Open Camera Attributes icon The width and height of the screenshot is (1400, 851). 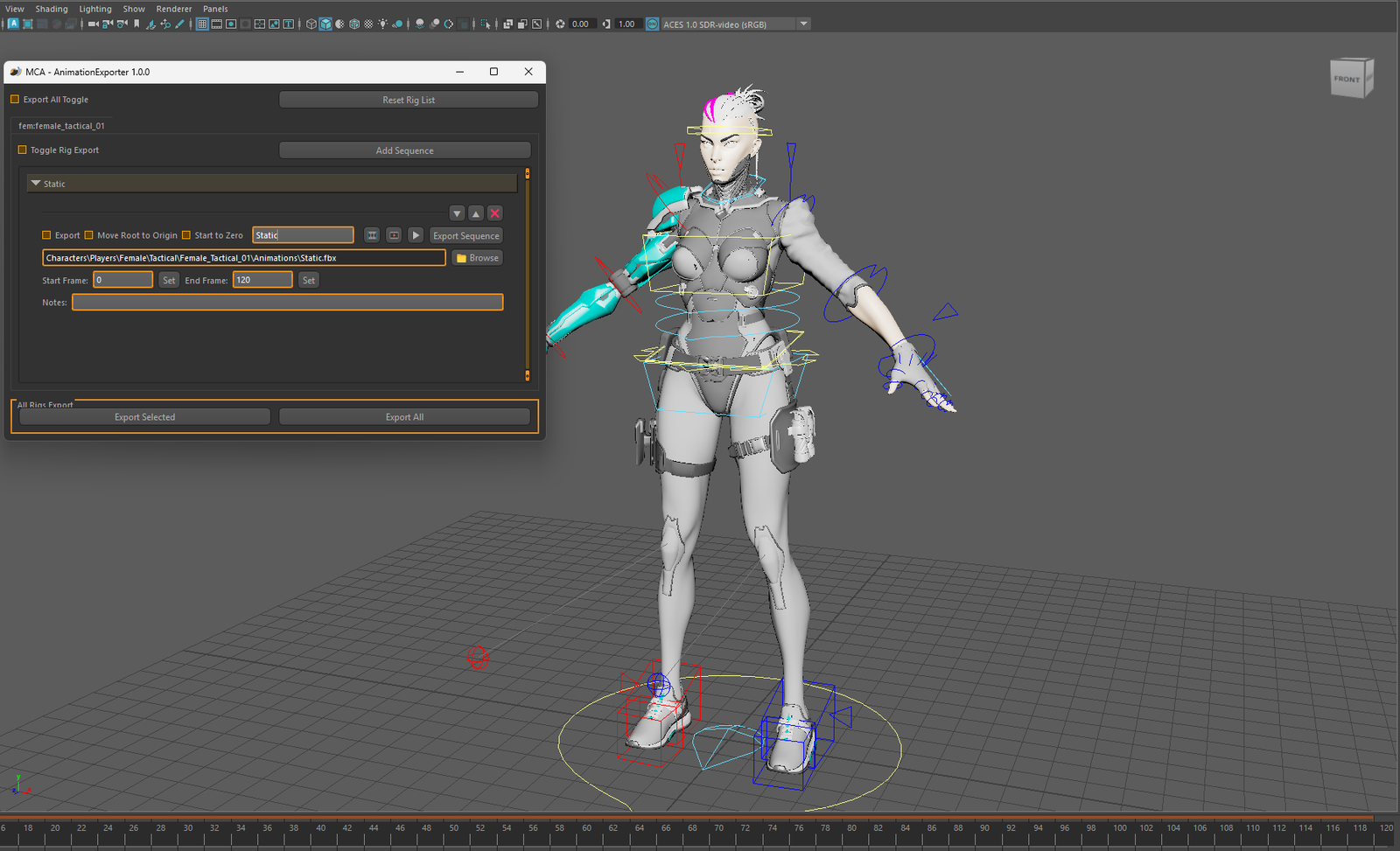[122, 24]
